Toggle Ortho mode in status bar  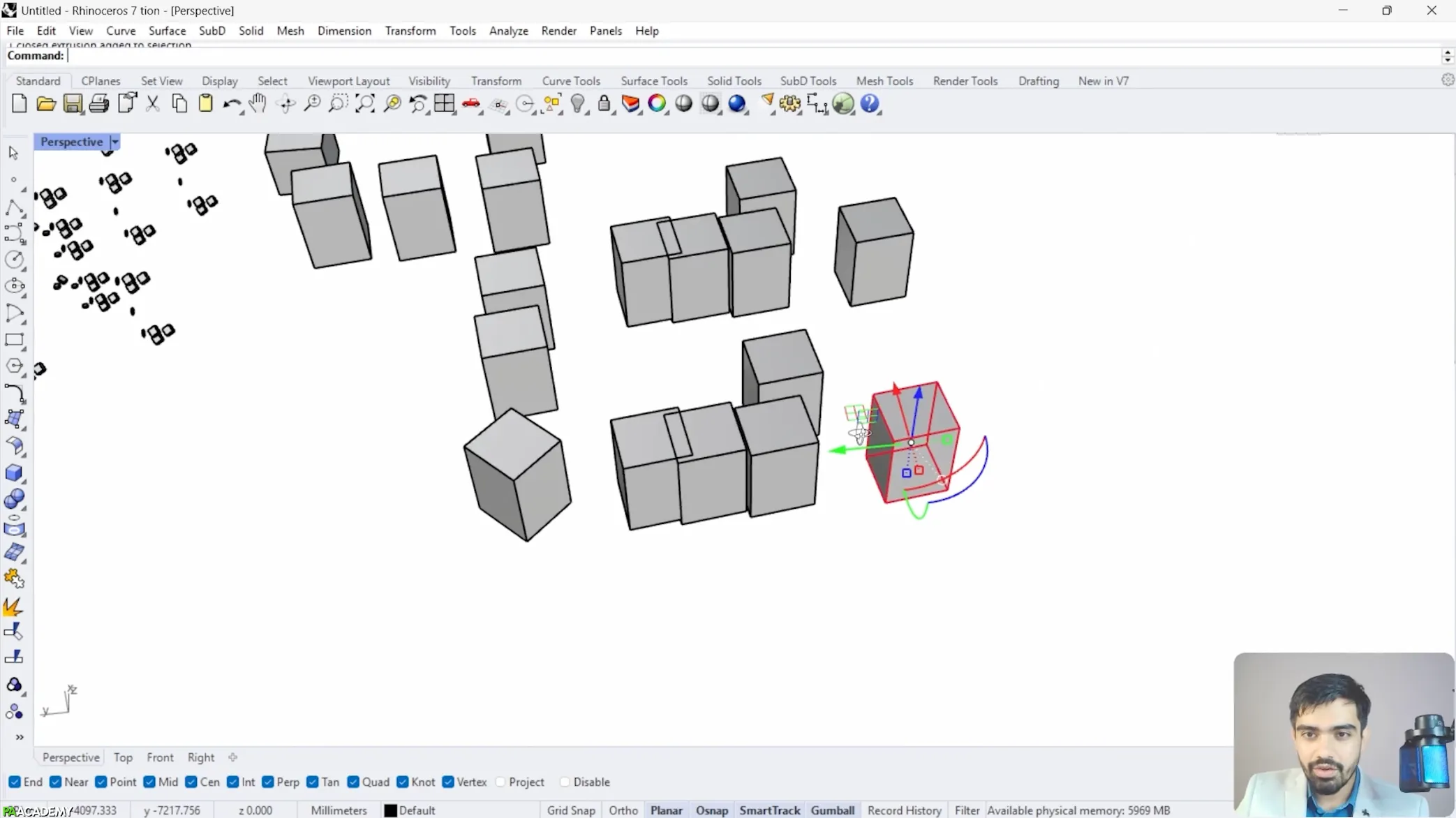623,810
